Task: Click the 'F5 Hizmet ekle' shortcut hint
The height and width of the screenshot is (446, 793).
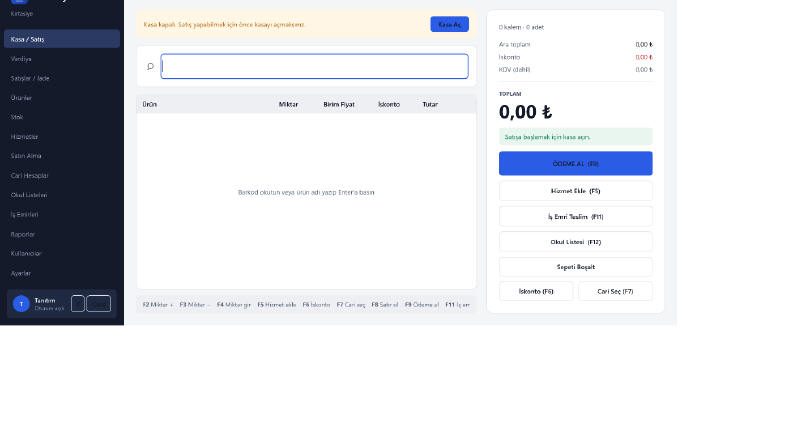Action: point(277,304)
